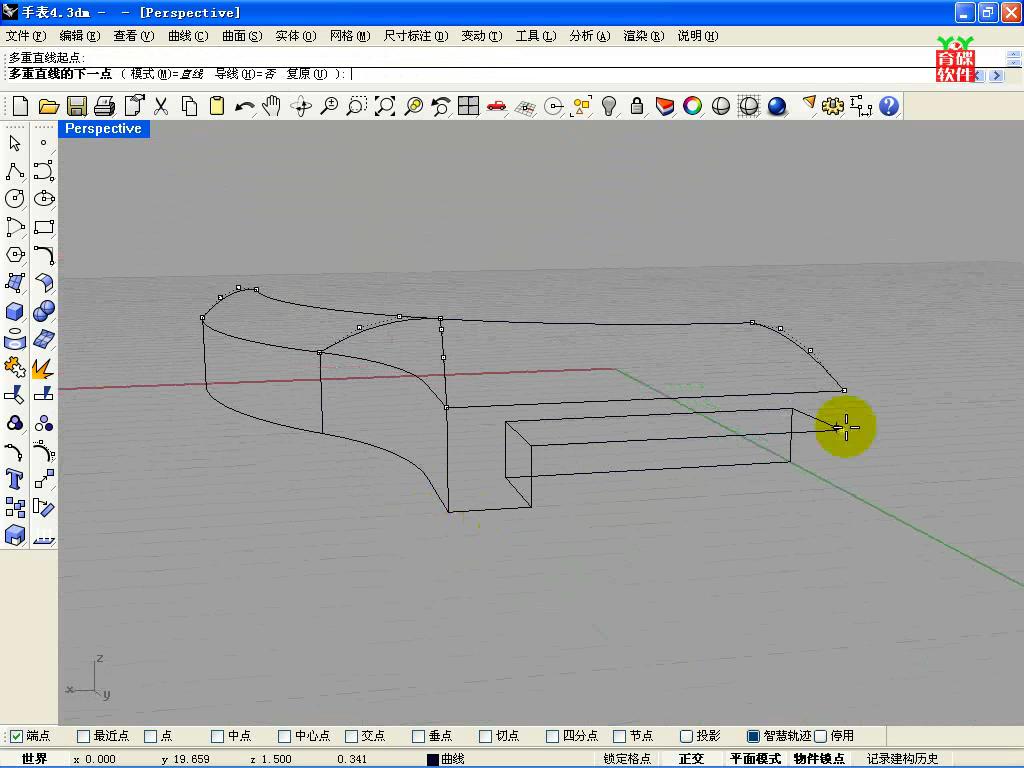1024x768 pixels.
Task: Click the Perspective viewport title tab
Action: click(x=103, y=129)
